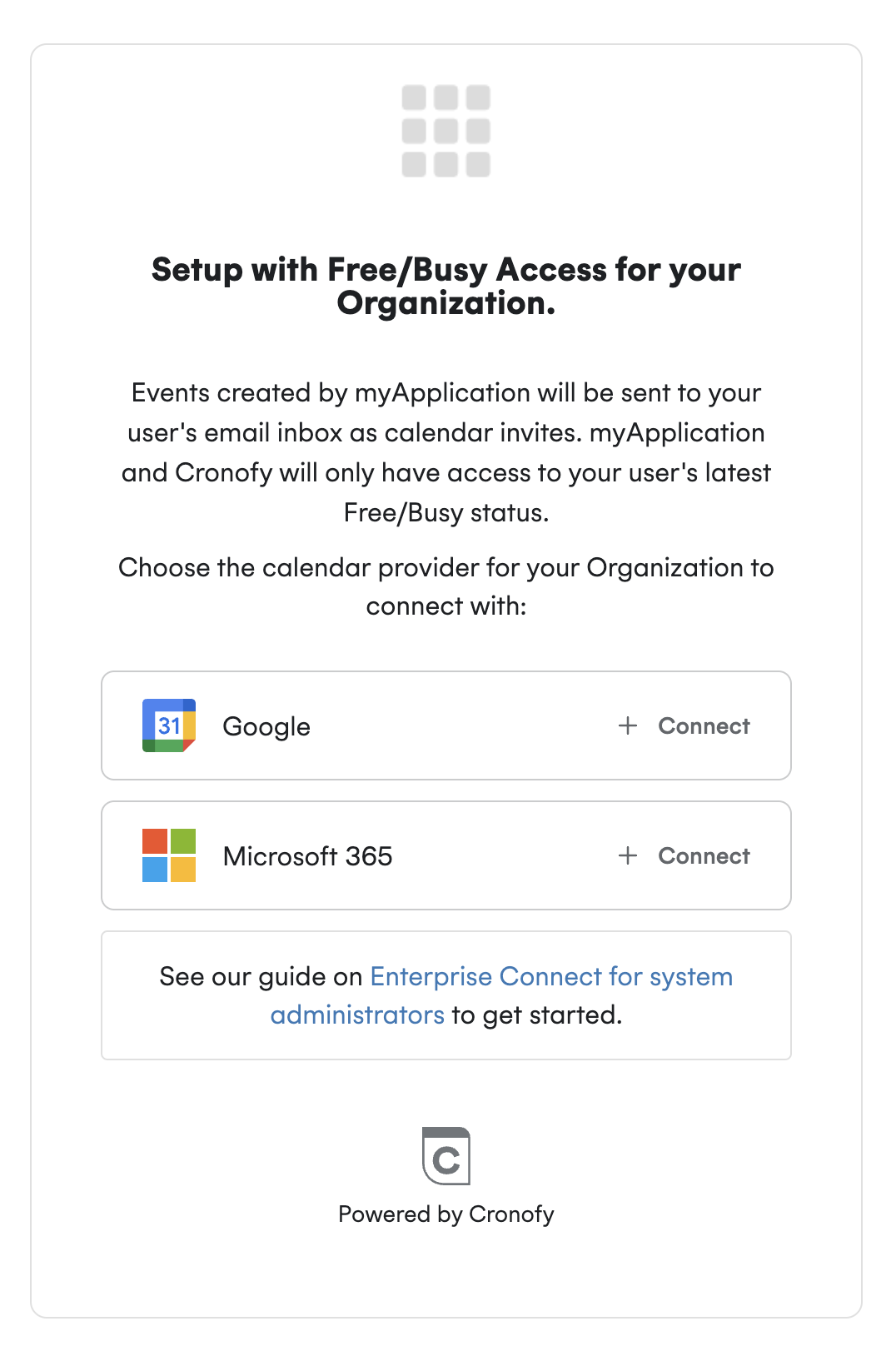Click the word "administrators" in the guide link
The width and height of the screenshot is (896, 1366).
coord(357,1015)
